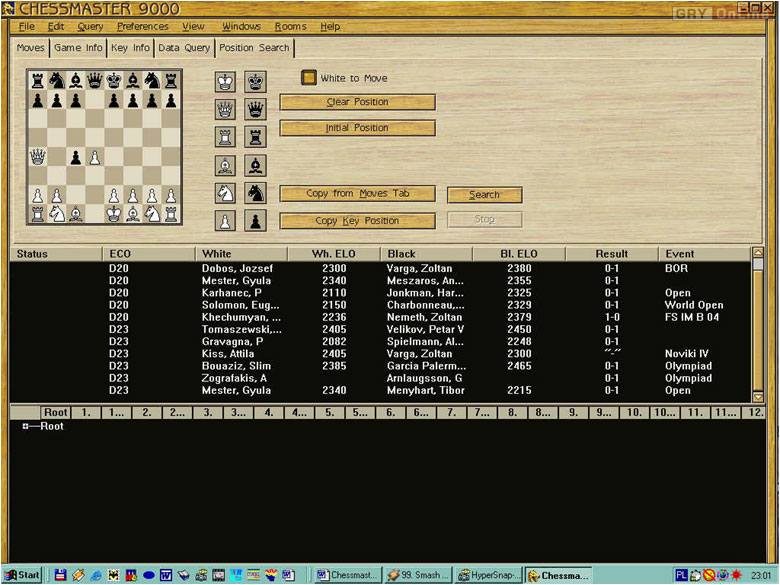Click the Clear Position button

tap(358, 102)
